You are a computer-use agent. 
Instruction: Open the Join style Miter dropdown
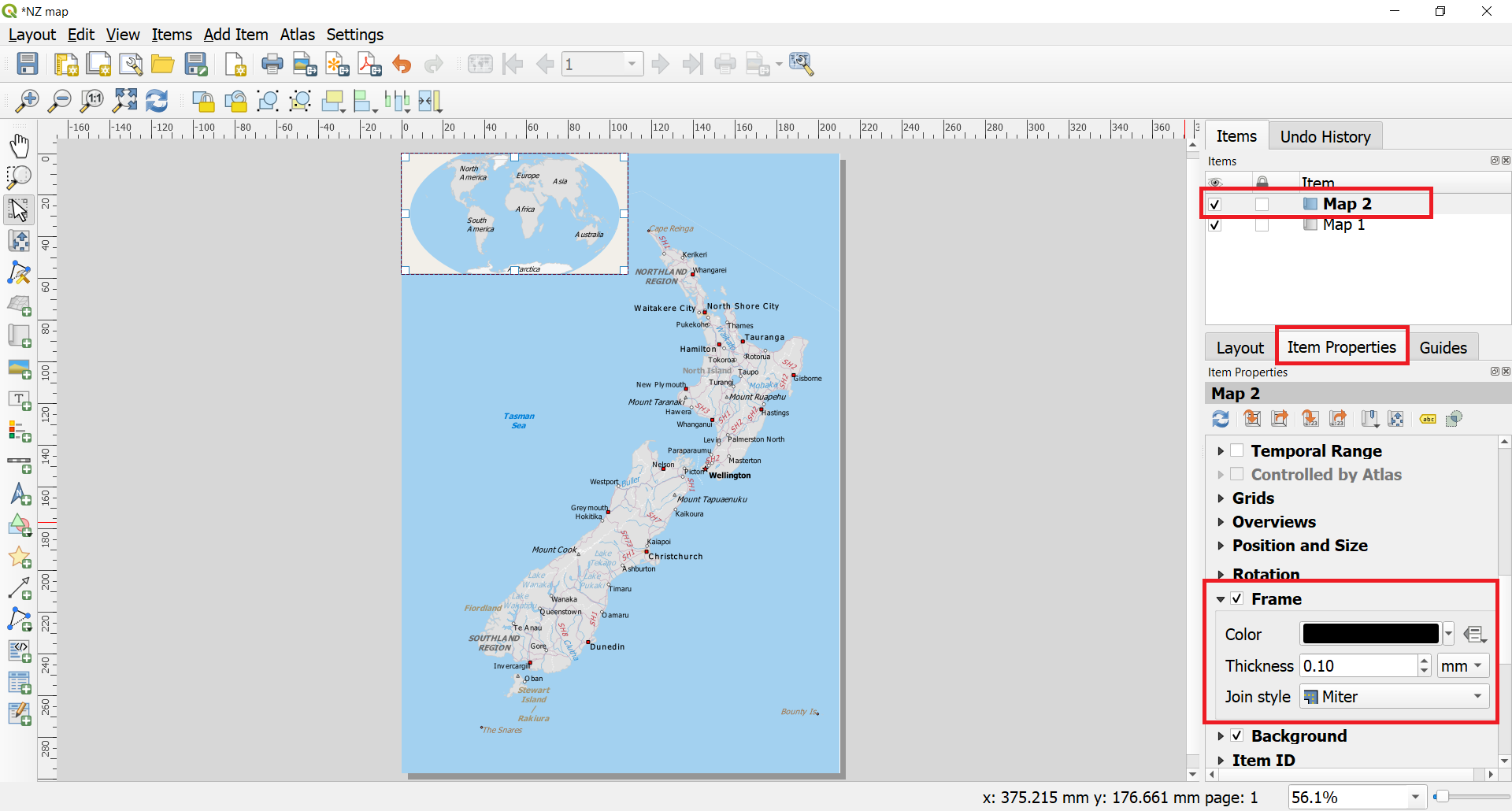pyautogui.click(x=1394, y=697)
